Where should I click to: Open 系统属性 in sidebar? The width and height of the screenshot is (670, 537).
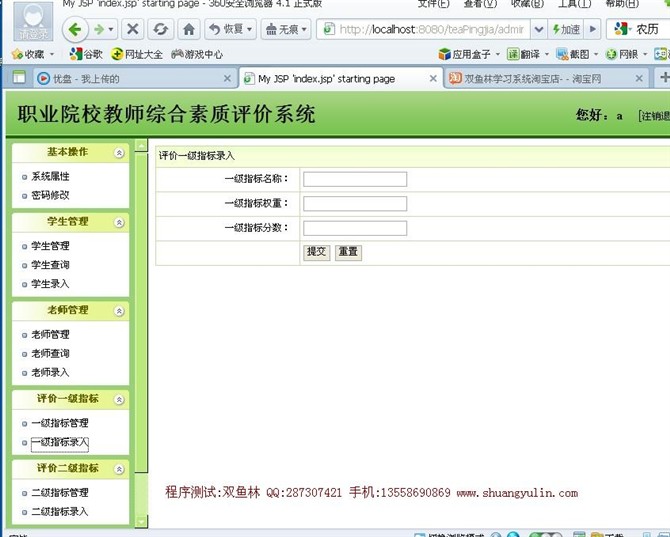coord(50,176)
